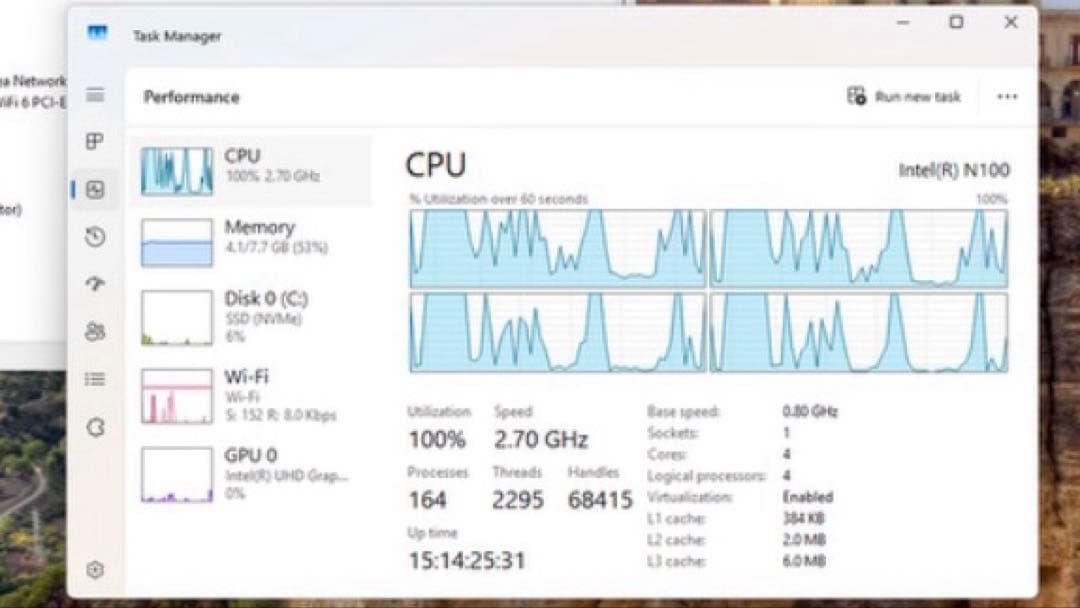Screen dimensions: 1080x608
Task: Open the three-dot more options menu
Action: tap(1007, 96)
